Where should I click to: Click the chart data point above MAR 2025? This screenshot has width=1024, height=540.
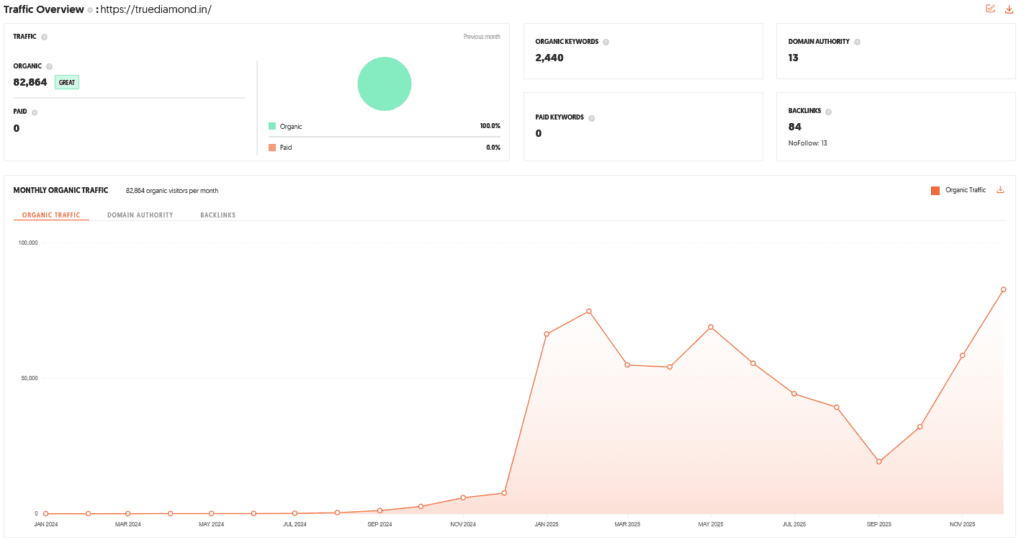pyautogui.click(x=628, y=365)
